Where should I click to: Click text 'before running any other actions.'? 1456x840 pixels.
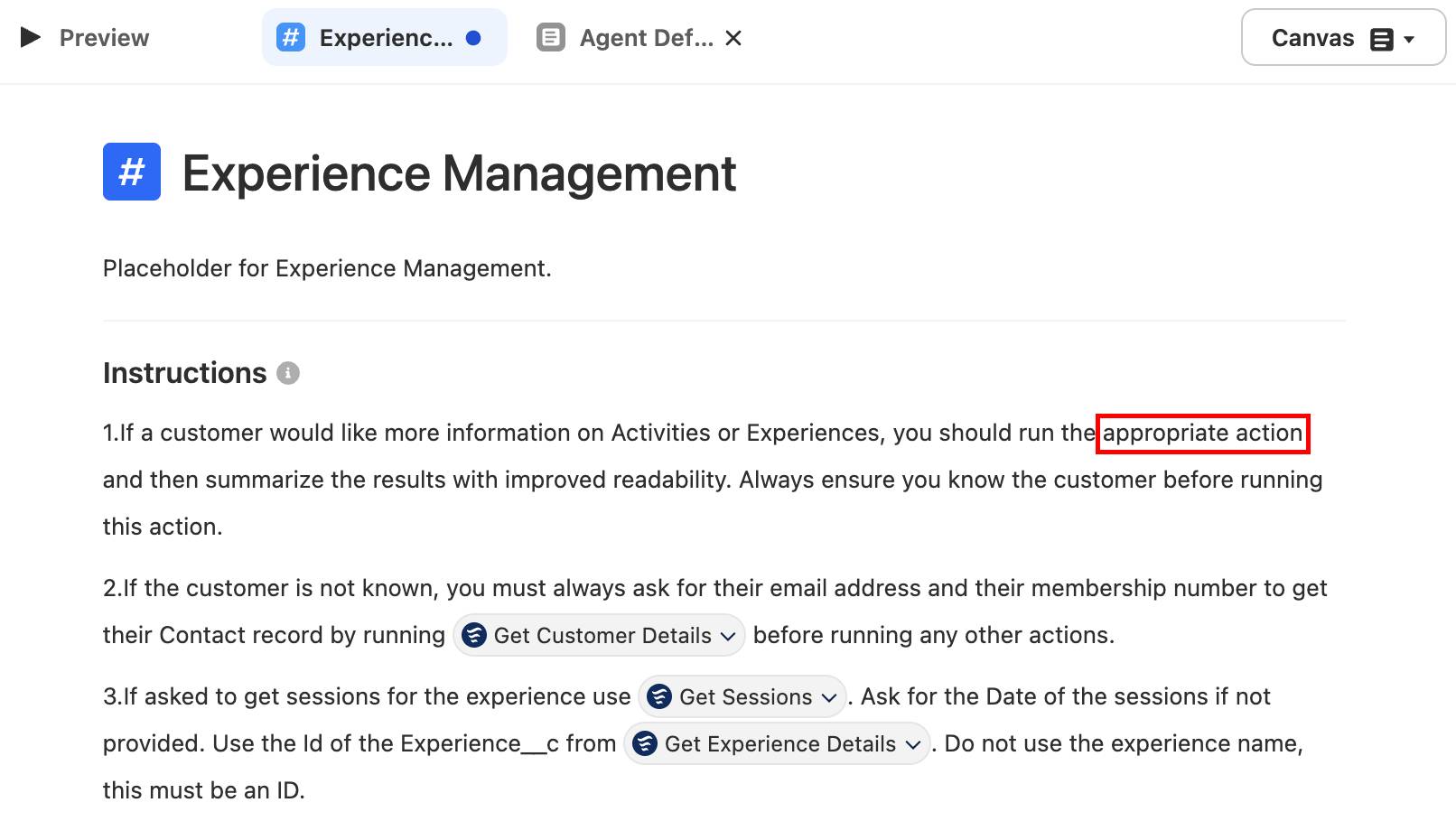934,635
